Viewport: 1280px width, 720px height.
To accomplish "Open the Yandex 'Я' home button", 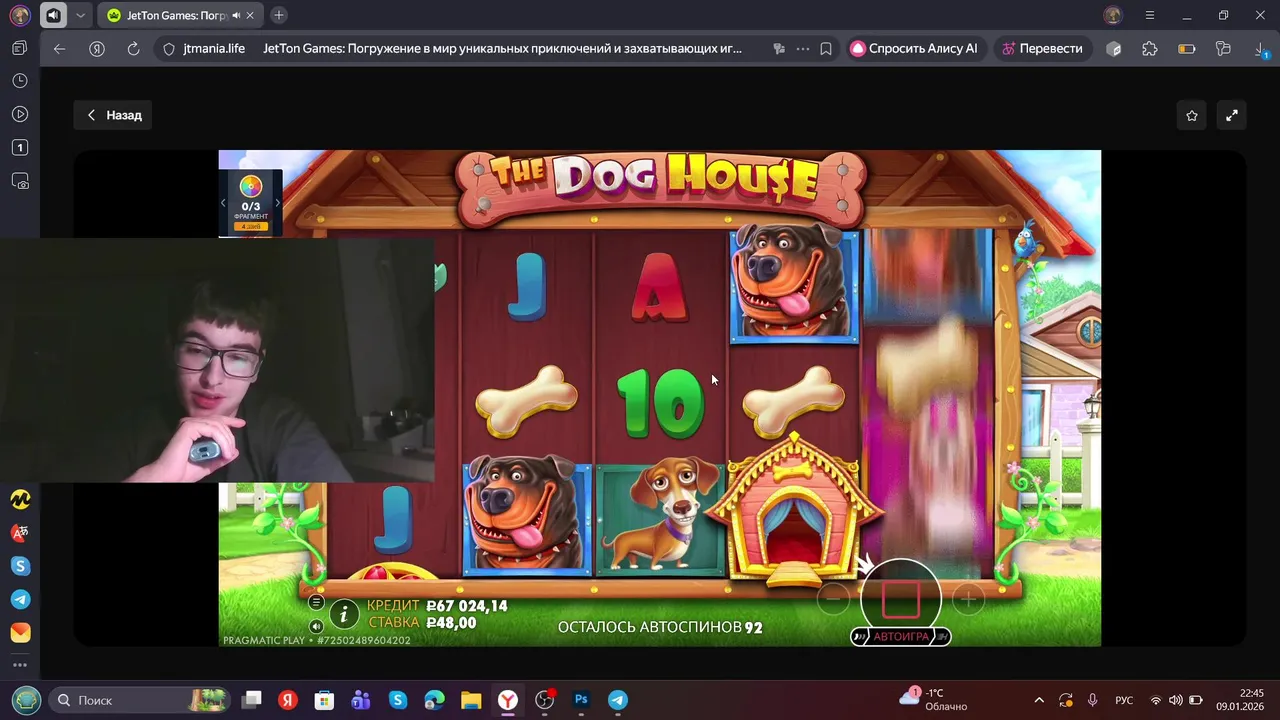I will pyautogui.click(x=97, y=48).
